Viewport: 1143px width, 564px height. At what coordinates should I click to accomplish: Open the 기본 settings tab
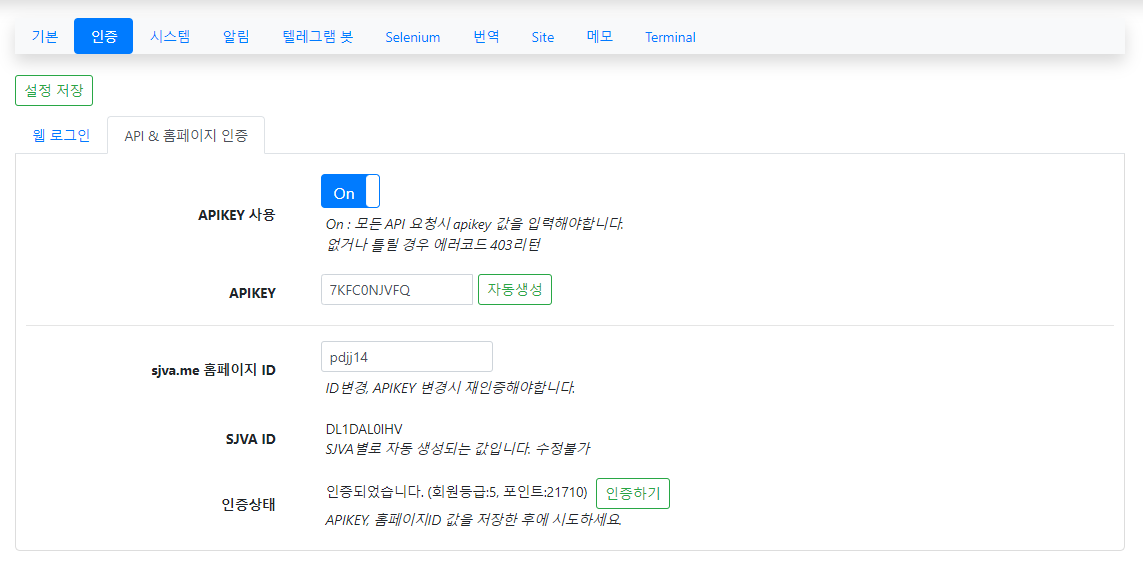44,37
